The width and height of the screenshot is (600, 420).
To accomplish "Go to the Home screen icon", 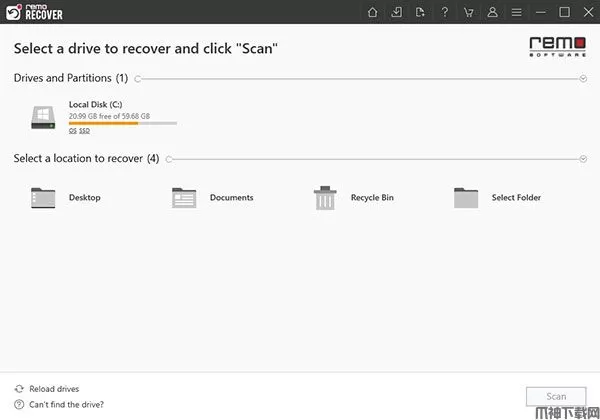I will 373,12.
